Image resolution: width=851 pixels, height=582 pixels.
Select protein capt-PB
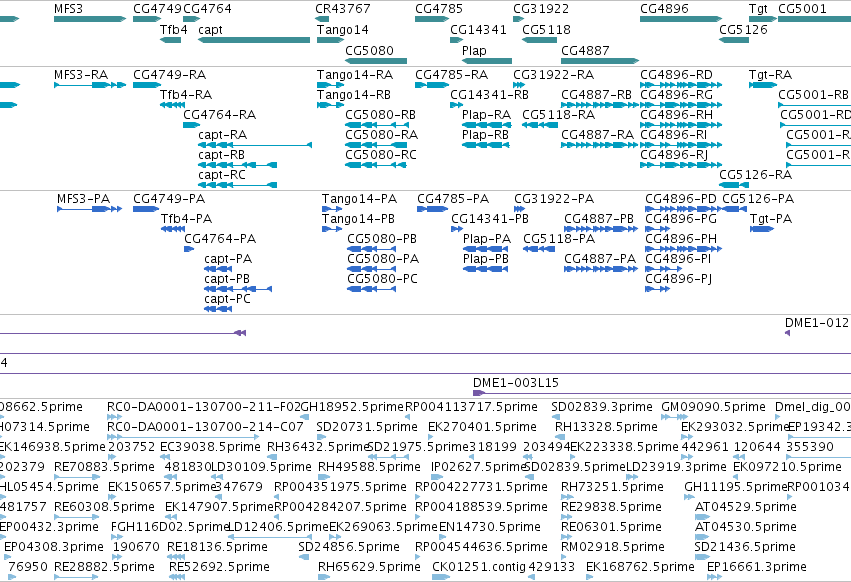238,289
